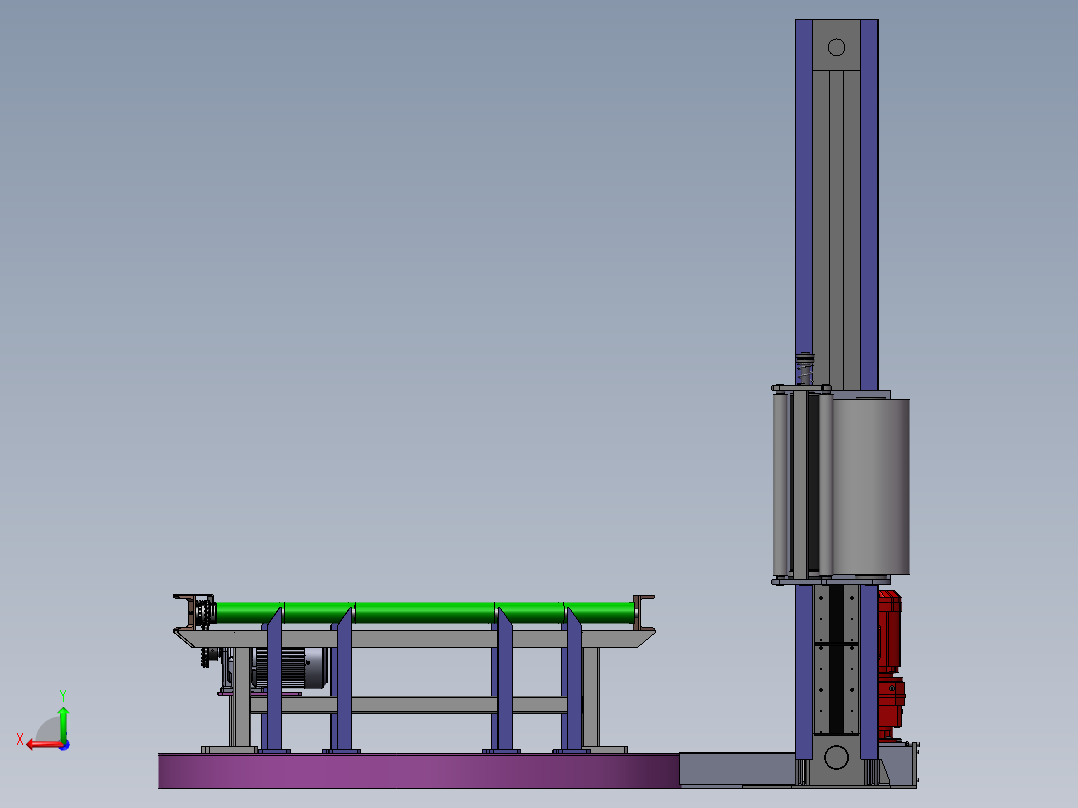Select the gray base plate beside turntable
This screenshot has width=1078, height=808.
click(737, 768)
